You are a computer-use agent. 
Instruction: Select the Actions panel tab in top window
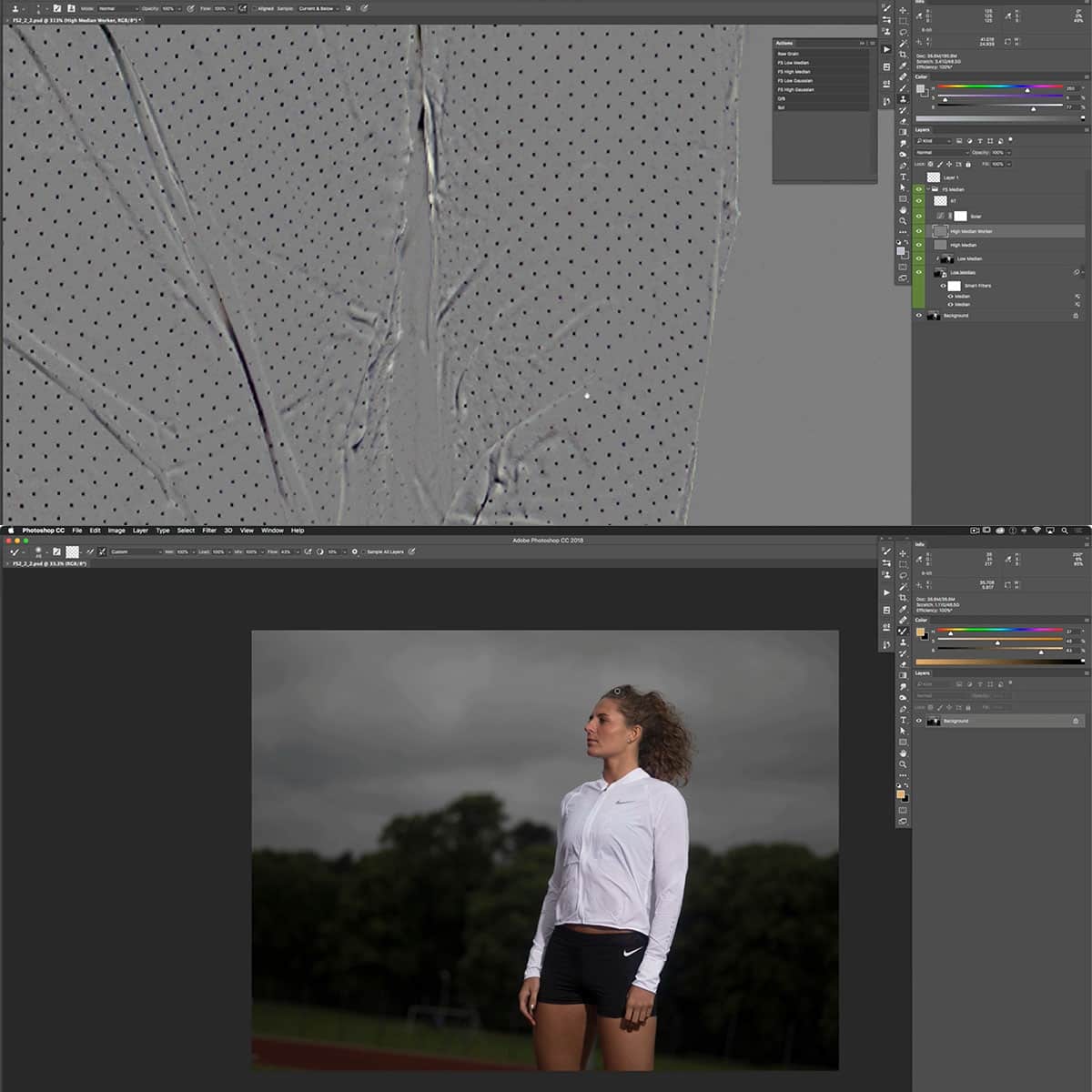tap(784, 43)
